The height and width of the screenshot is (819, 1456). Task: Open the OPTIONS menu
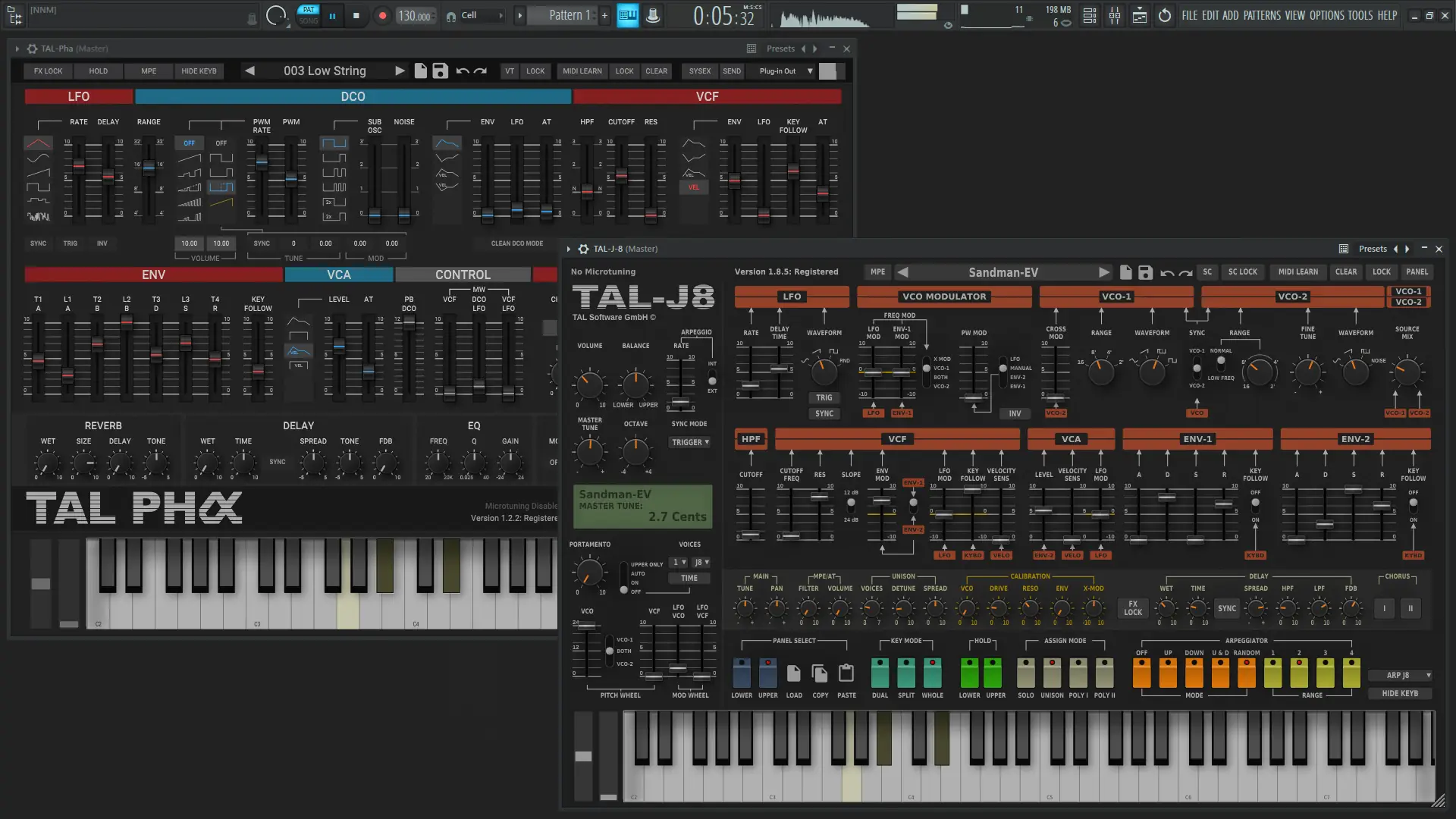pyautogui.click(x=1326, y=15)
